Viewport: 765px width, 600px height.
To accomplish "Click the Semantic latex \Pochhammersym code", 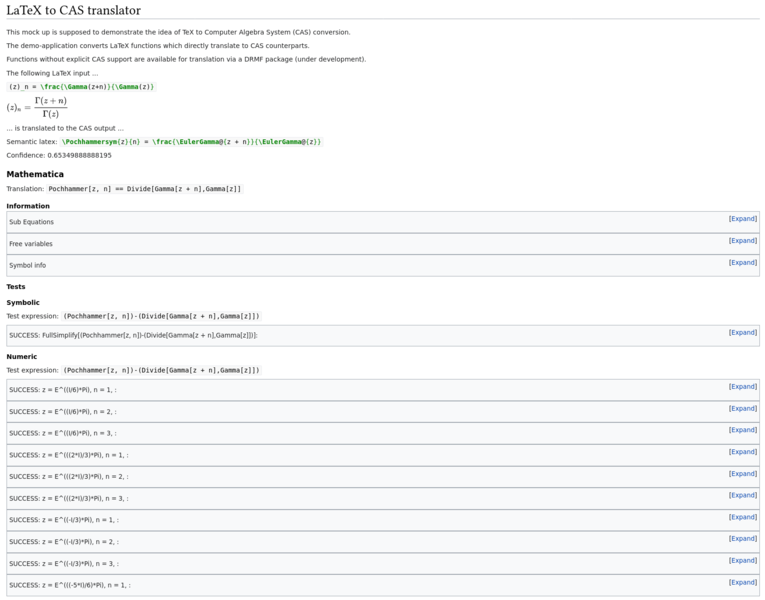I will (x=192, y=142).
